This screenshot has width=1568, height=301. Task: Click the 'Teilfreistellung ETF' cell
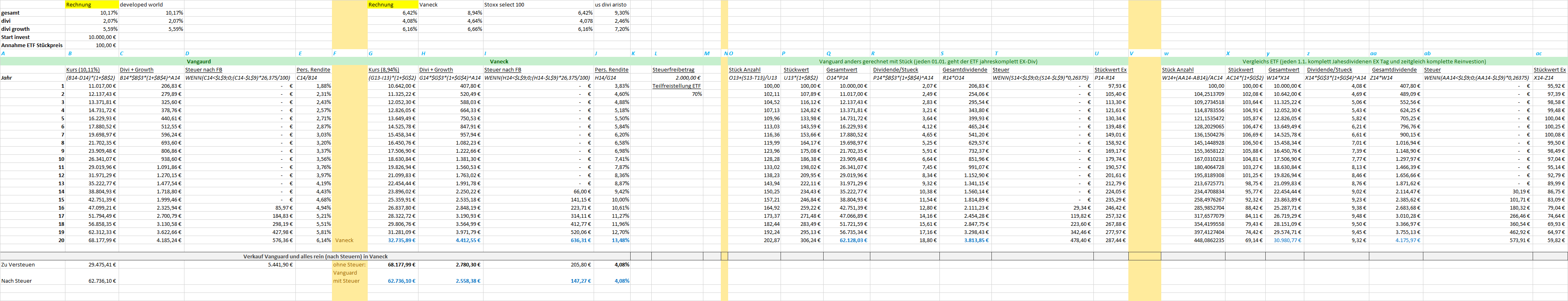click(676, 87)
